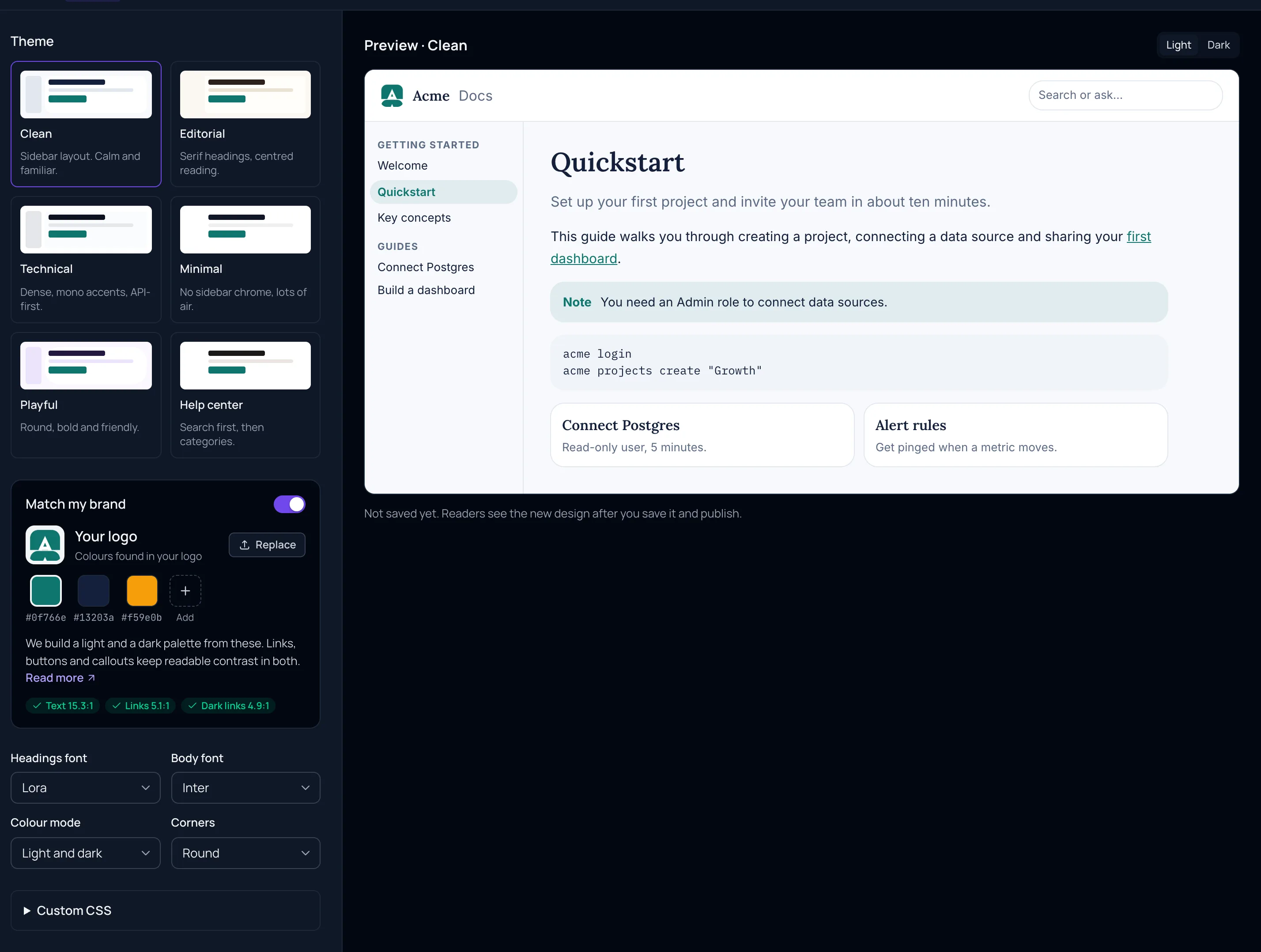Open Build a dashboard in sidebar

click(x=426, y=290)
